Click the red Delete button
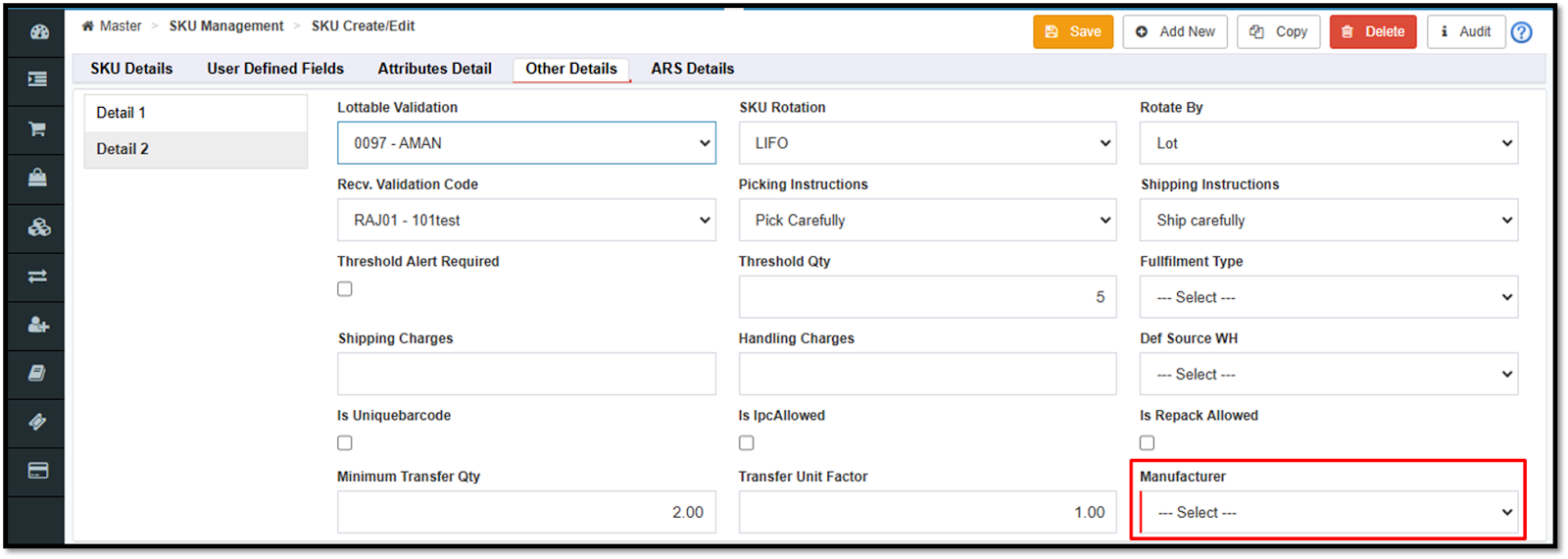Image resolution: width=1568 pixels, height=559 pixels. [1373, 31]
